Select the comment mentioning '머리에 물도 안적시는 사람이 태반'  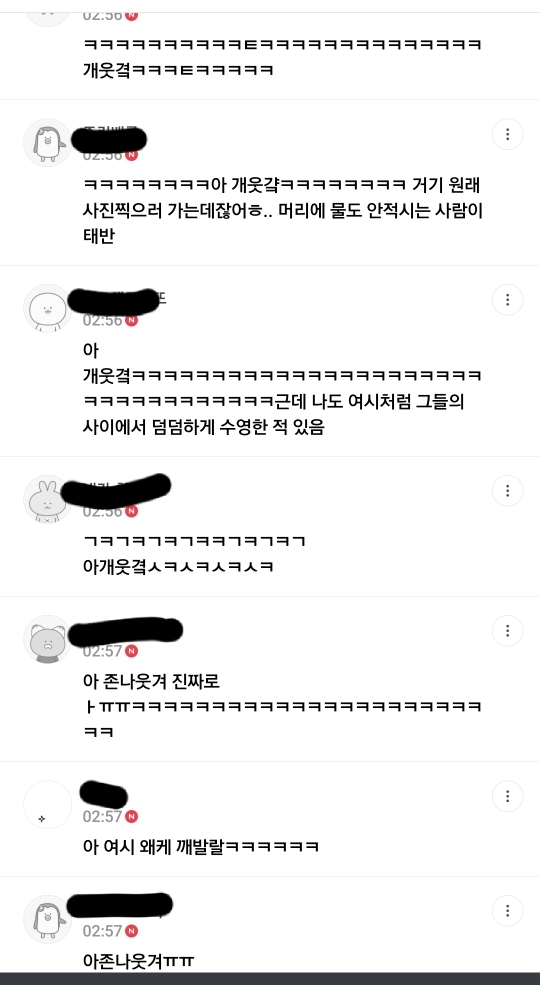[283, 211]
